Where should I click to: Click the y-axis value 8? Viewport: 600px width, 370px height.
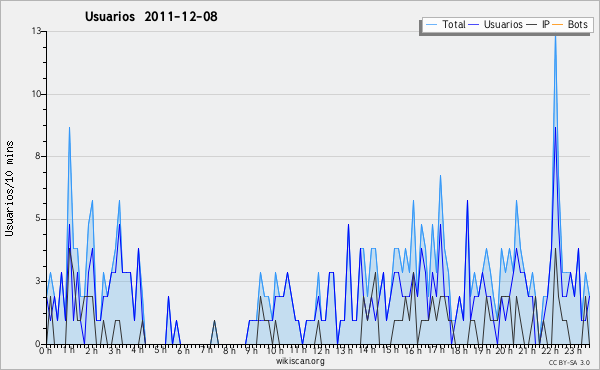click(39, 156)
